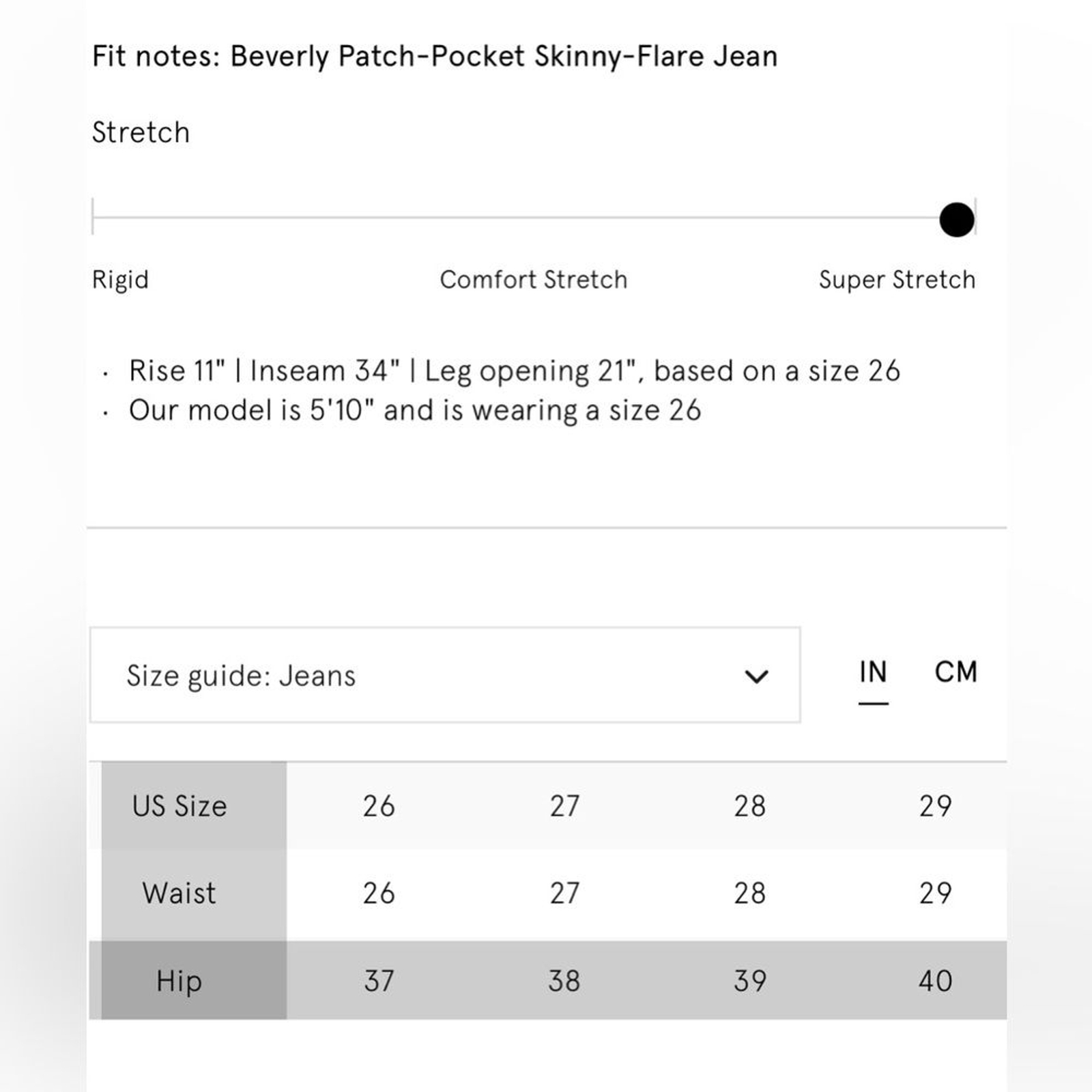Open the Size guide: Jeans dropdown
Screen dimensions: 1092x1092
[444, 675]
